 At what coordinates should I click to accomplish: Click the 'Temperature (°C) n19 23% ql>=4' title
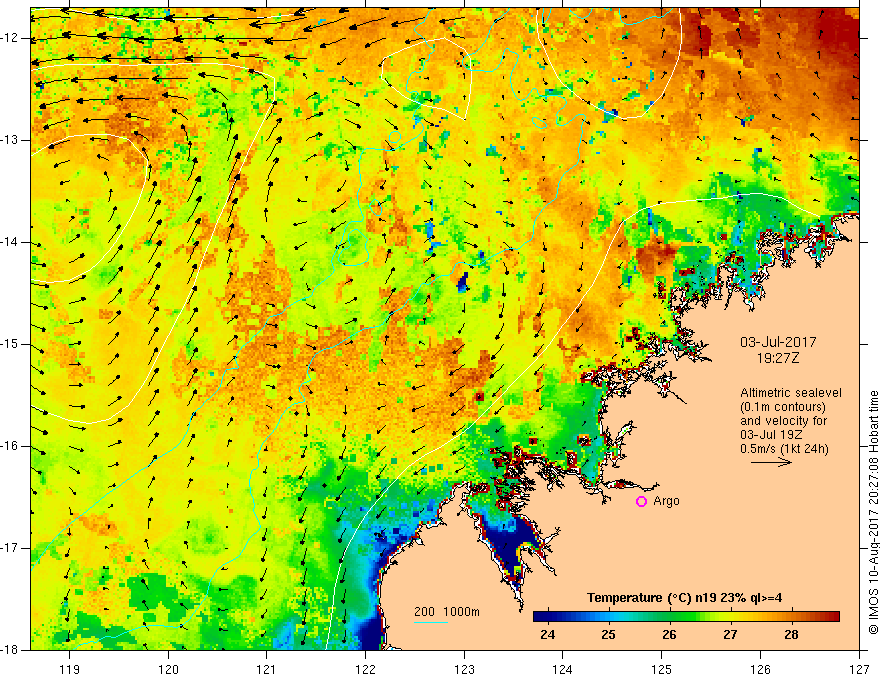[684, 598]
